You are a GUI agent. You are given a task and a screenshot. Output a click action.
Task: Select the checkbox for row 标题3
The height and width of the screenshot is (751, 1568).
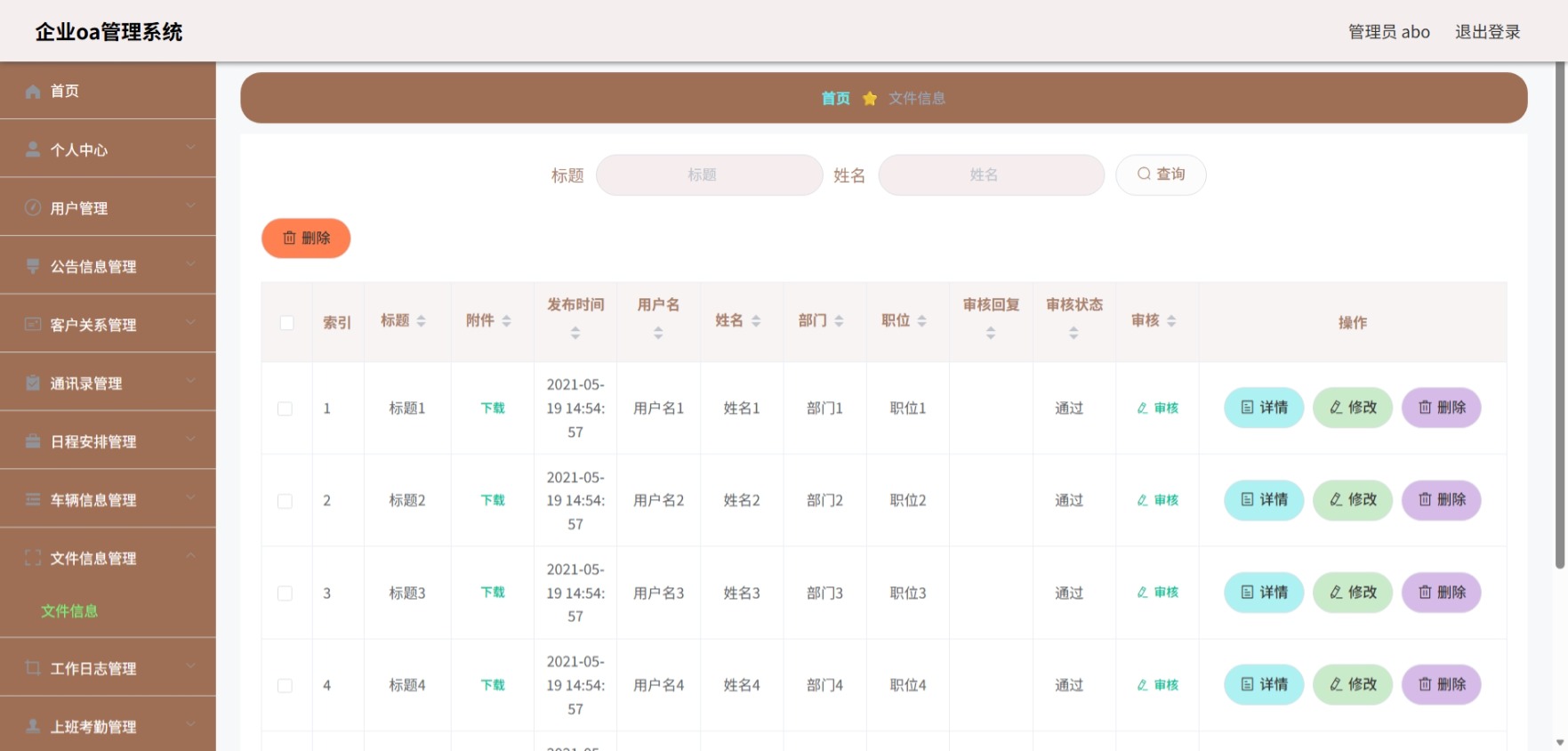(x=285, y=594)
